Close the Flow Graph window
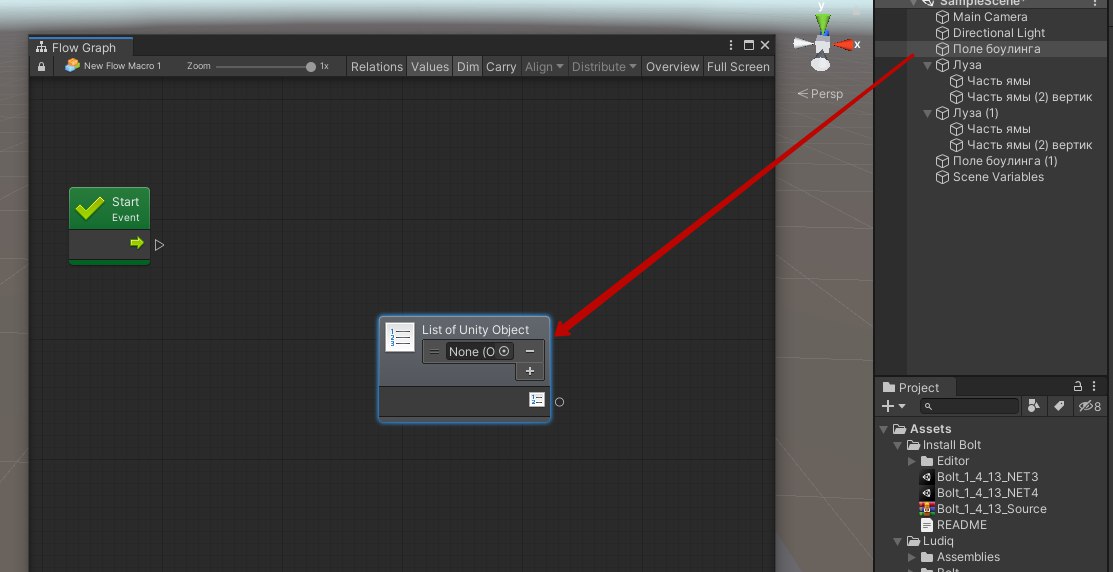 (x=764, y=45)
